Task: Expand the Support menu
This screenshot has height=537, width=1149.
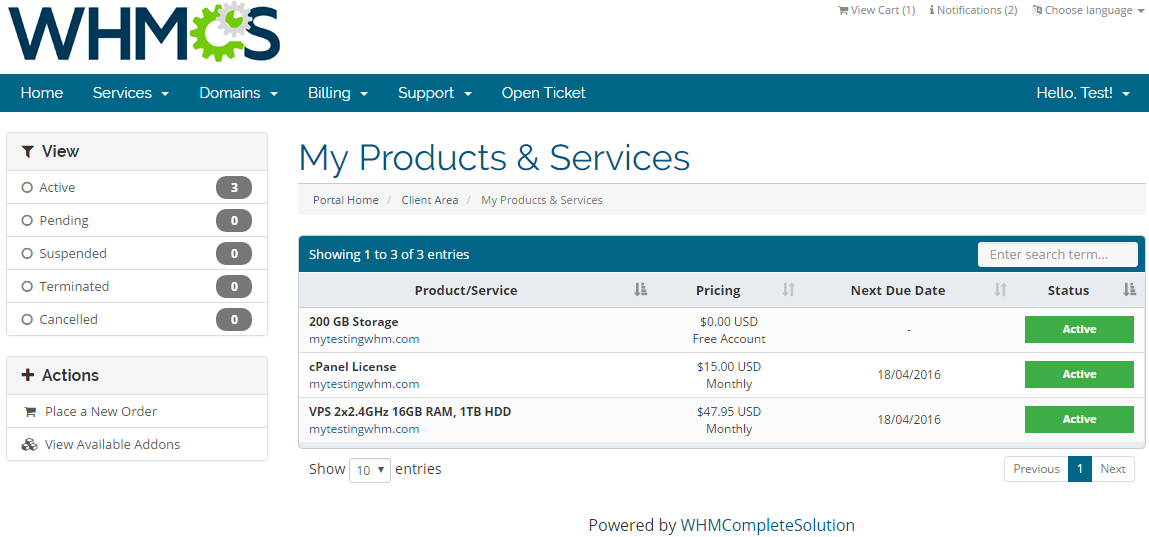Action: click(x=435, y=93)
